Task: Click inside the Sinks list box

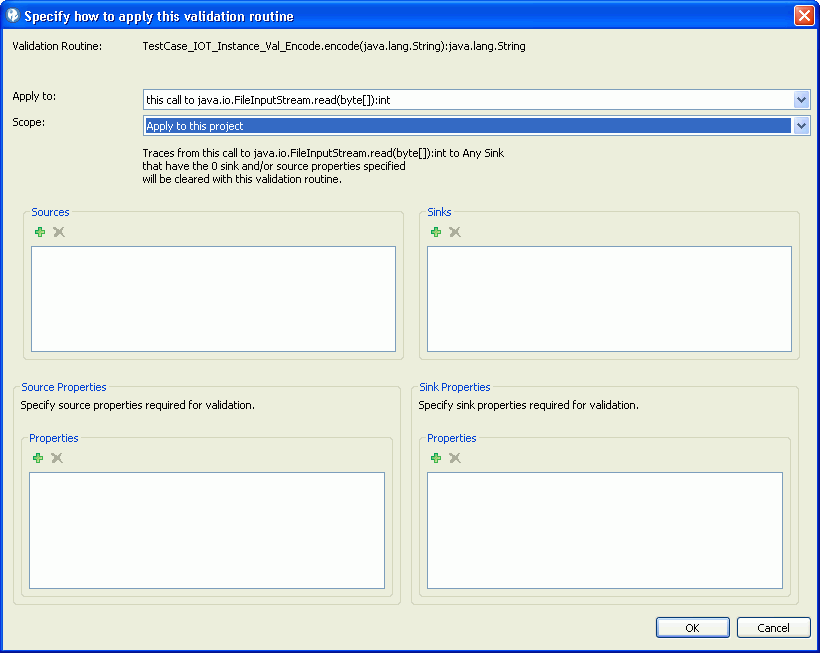Action: [609, 299]
